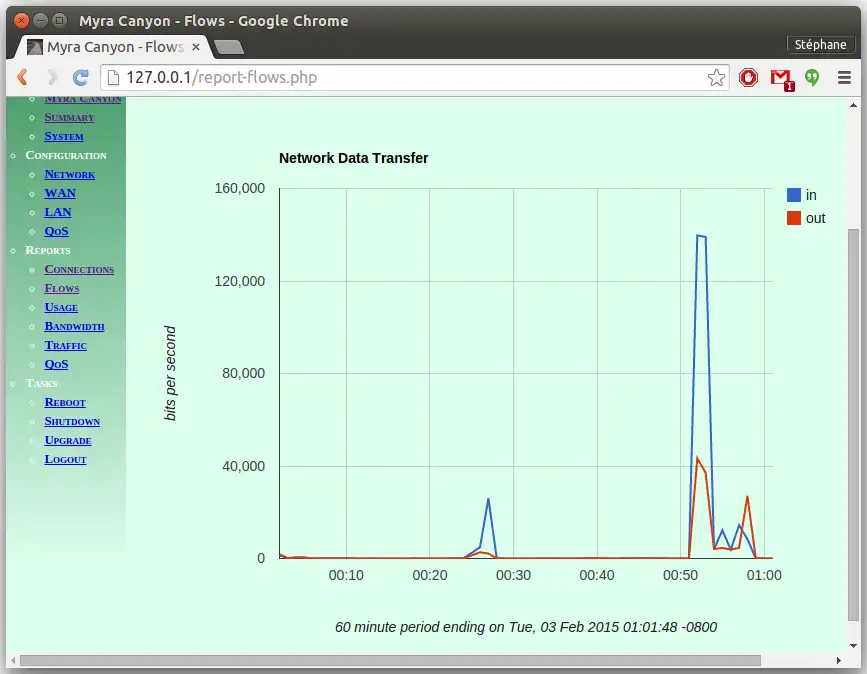
Task: Click the 00:30 time axis label
Action: (513, 575)
